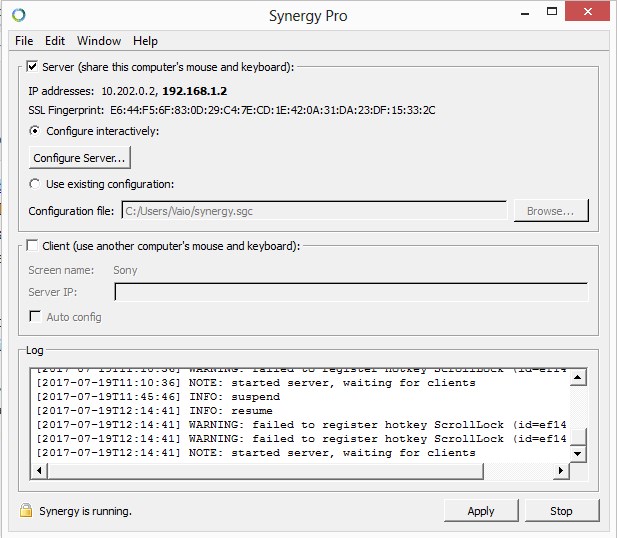
Task: Click the log vertical scrollbar thumb
Action: pyautogui.click(x=578, y=436)
